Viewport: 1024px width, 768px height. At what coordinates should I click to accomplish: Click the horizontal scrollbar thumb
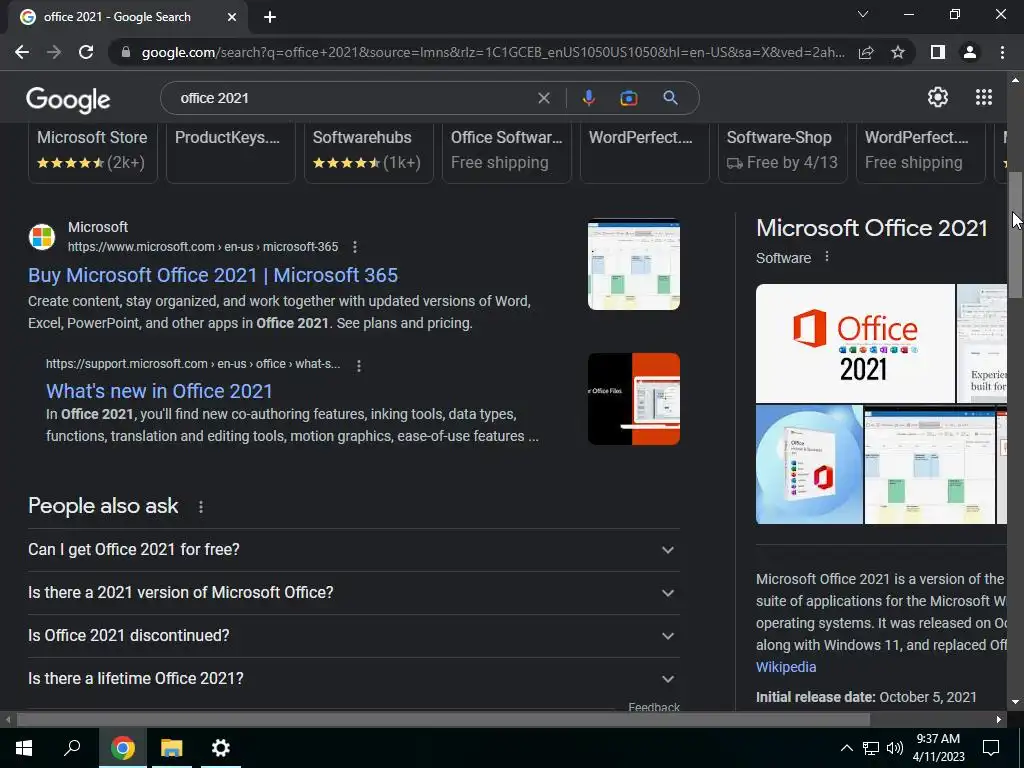pyautogui.click(x=443, y=720)
